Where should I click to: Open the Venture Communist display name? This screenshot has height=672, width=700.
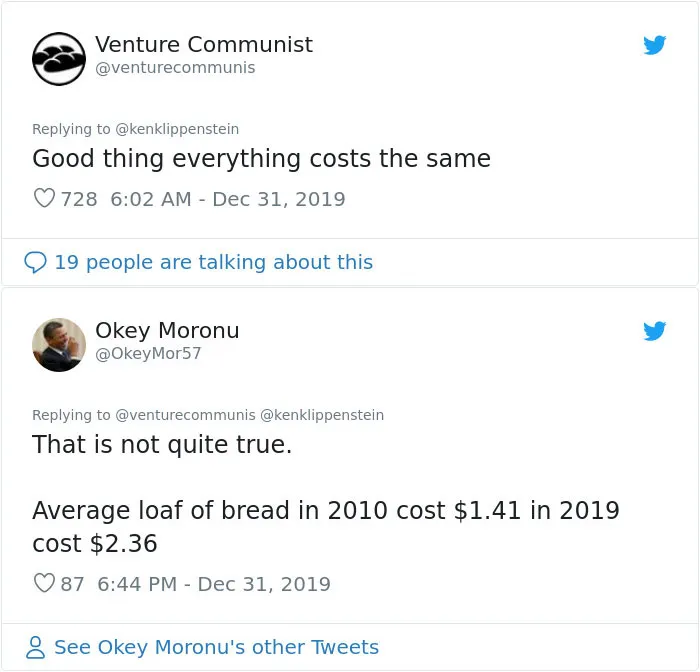(204, 44)
